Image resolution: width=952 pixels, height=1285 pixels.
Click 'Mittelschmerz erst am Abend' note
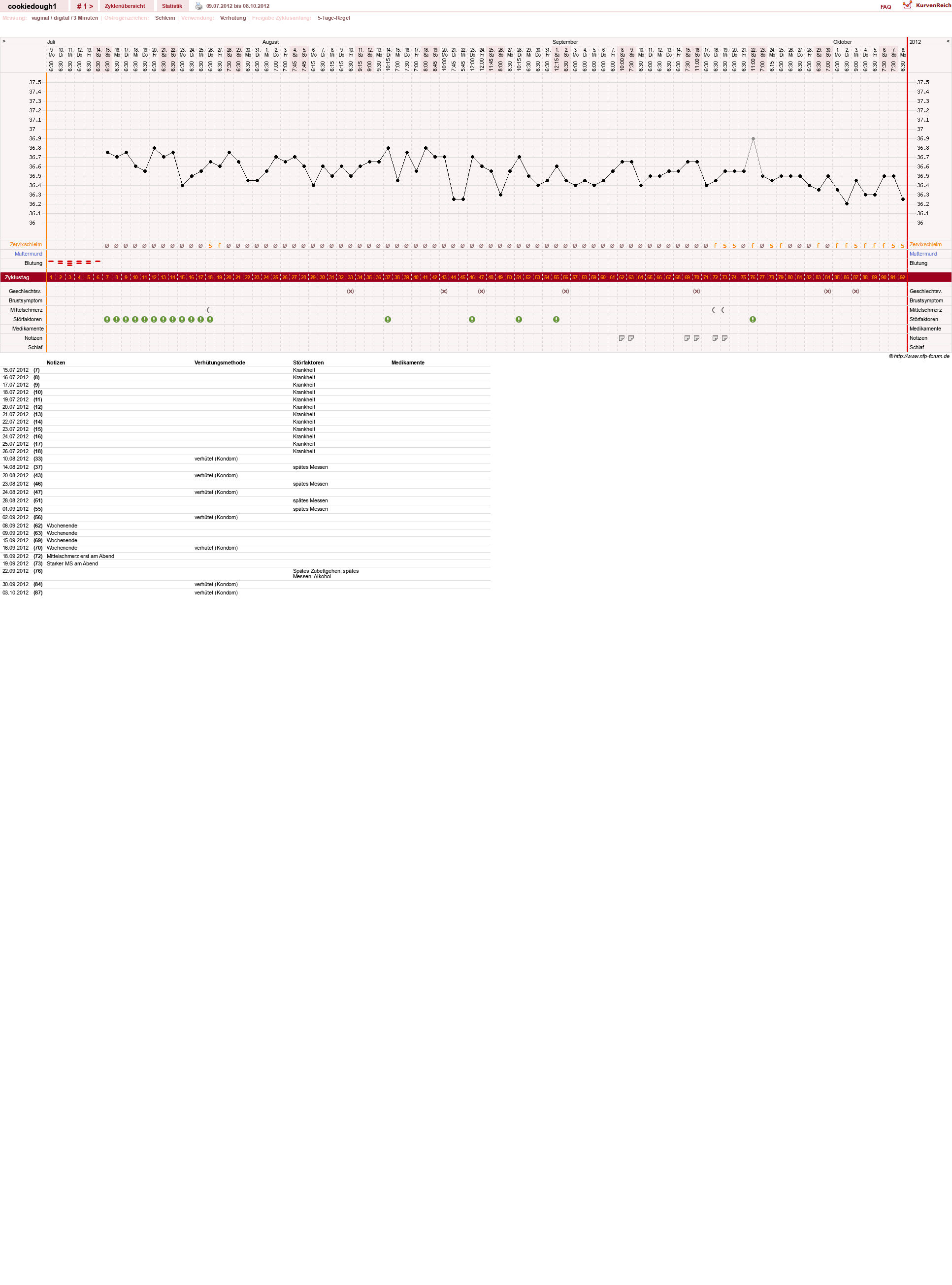pyautogui.click(x=81, y=557)
